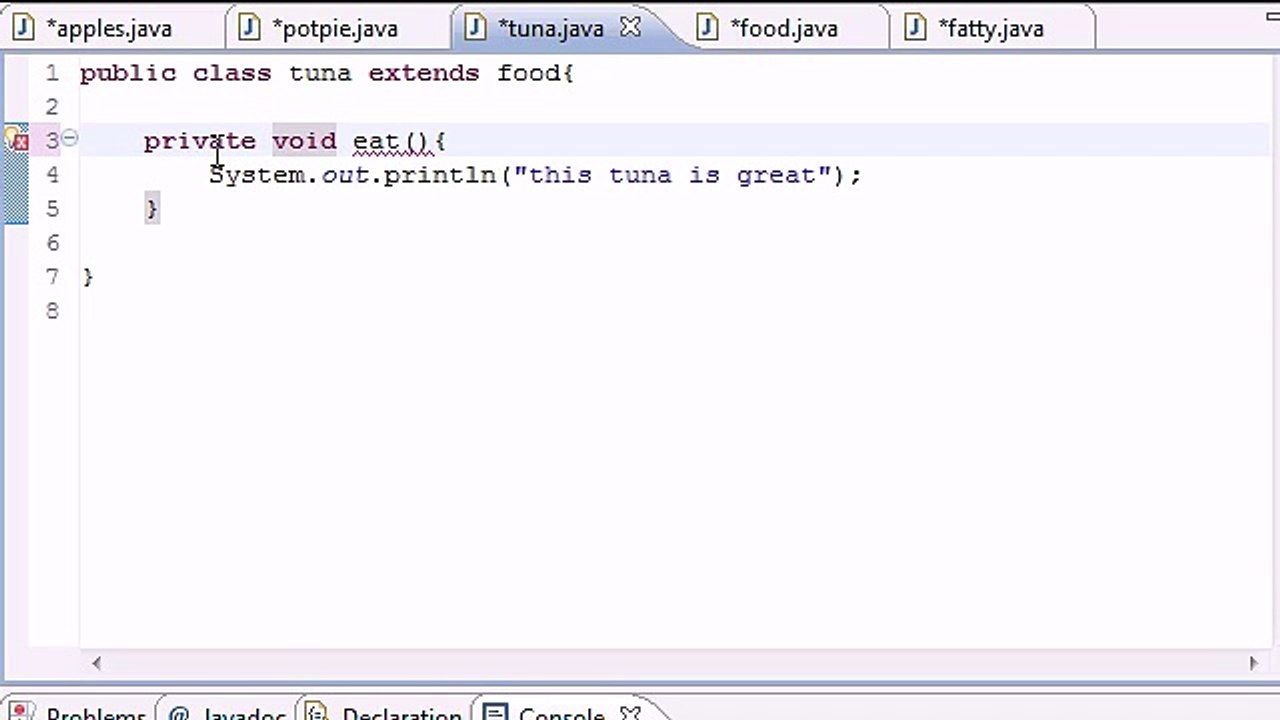The height and width of the screenshot is (720, 1280).
Task: Click the Java file icon on tuna.java tab
Action: (x=476, y=28)
